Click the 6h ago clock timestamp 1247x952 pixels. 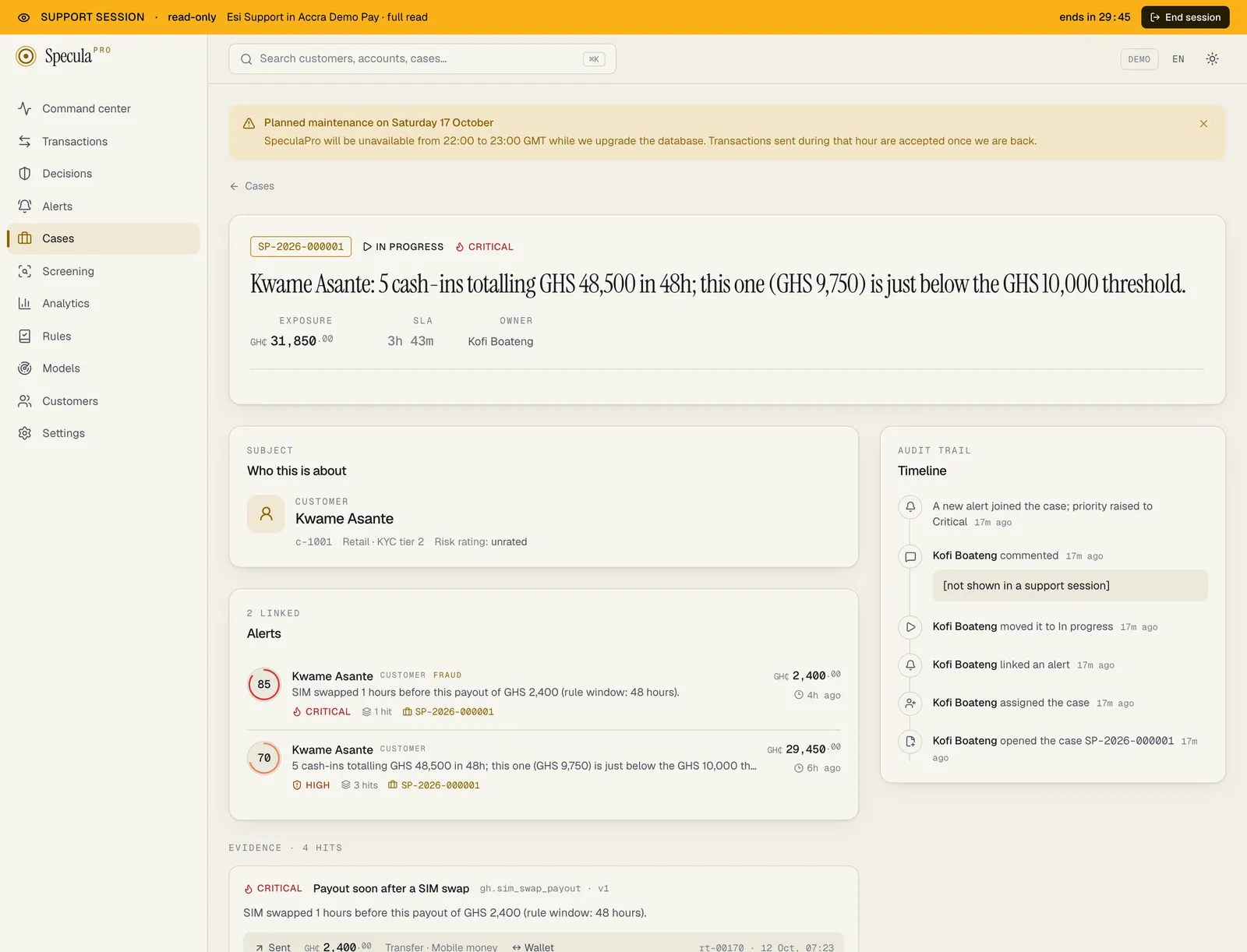pos(818,768)
